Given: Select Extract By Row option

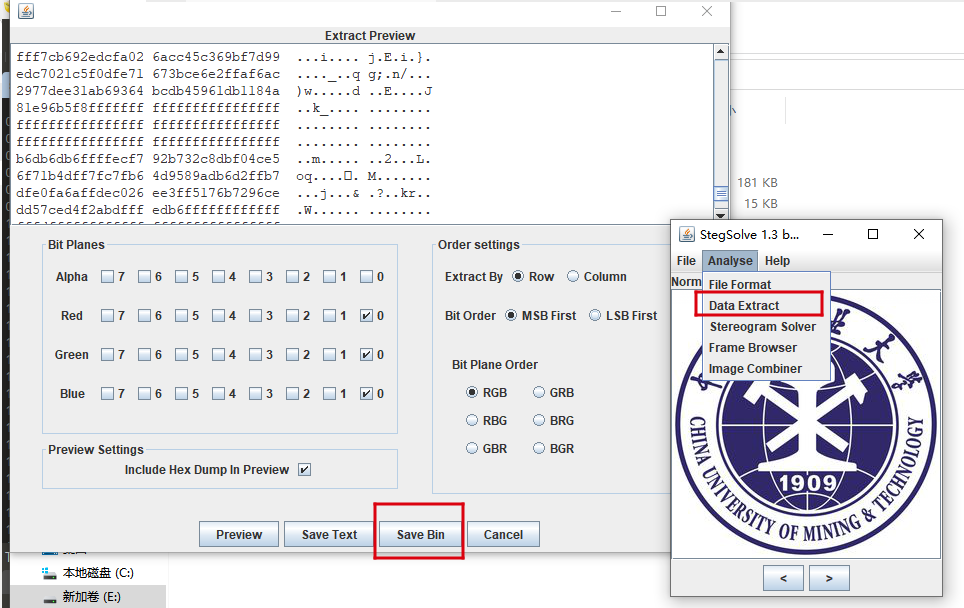Looking at the screenshot, I should pyautogui.click(x=518, y=277).
